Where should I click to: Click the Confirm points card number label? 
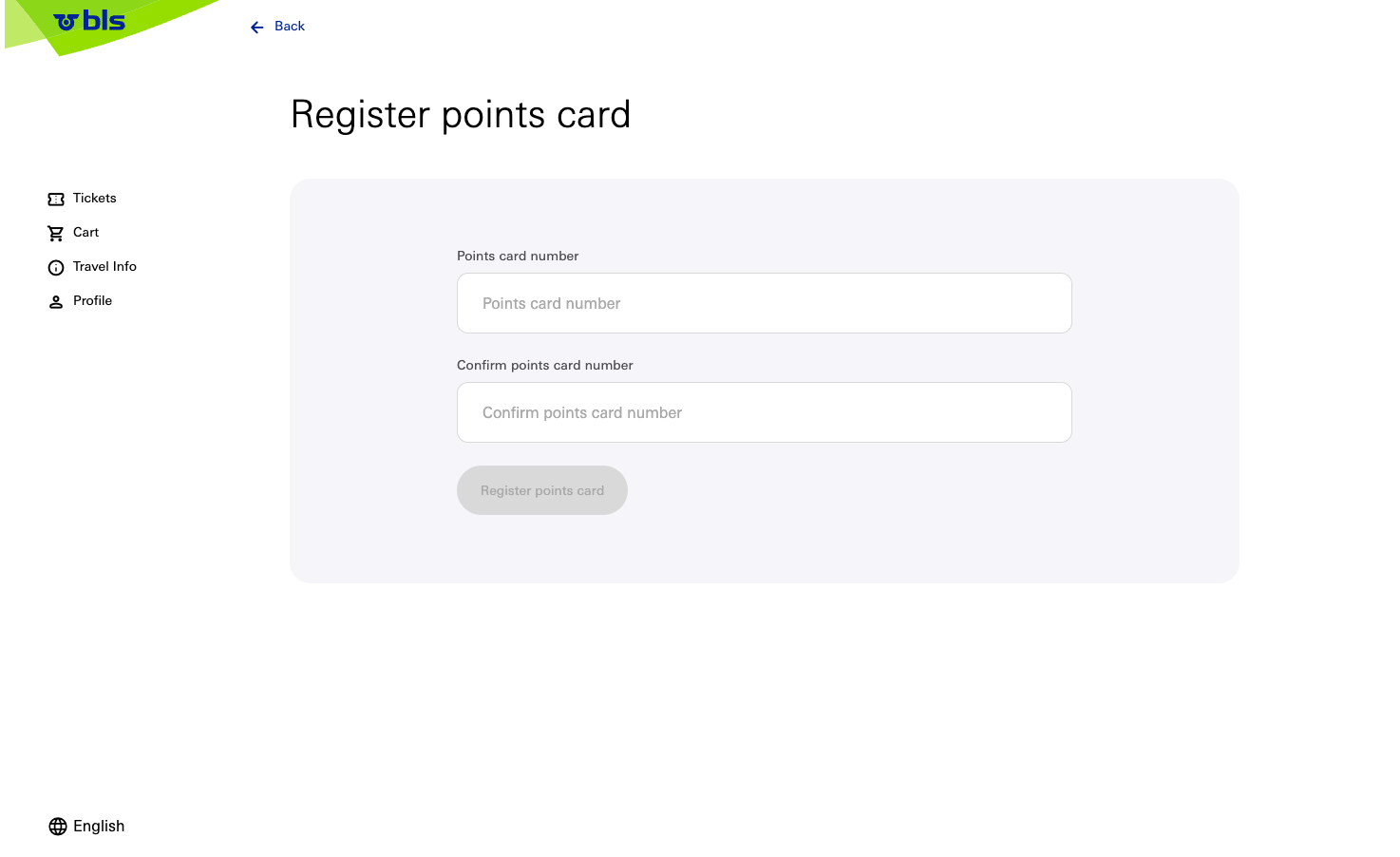(544, 365)
